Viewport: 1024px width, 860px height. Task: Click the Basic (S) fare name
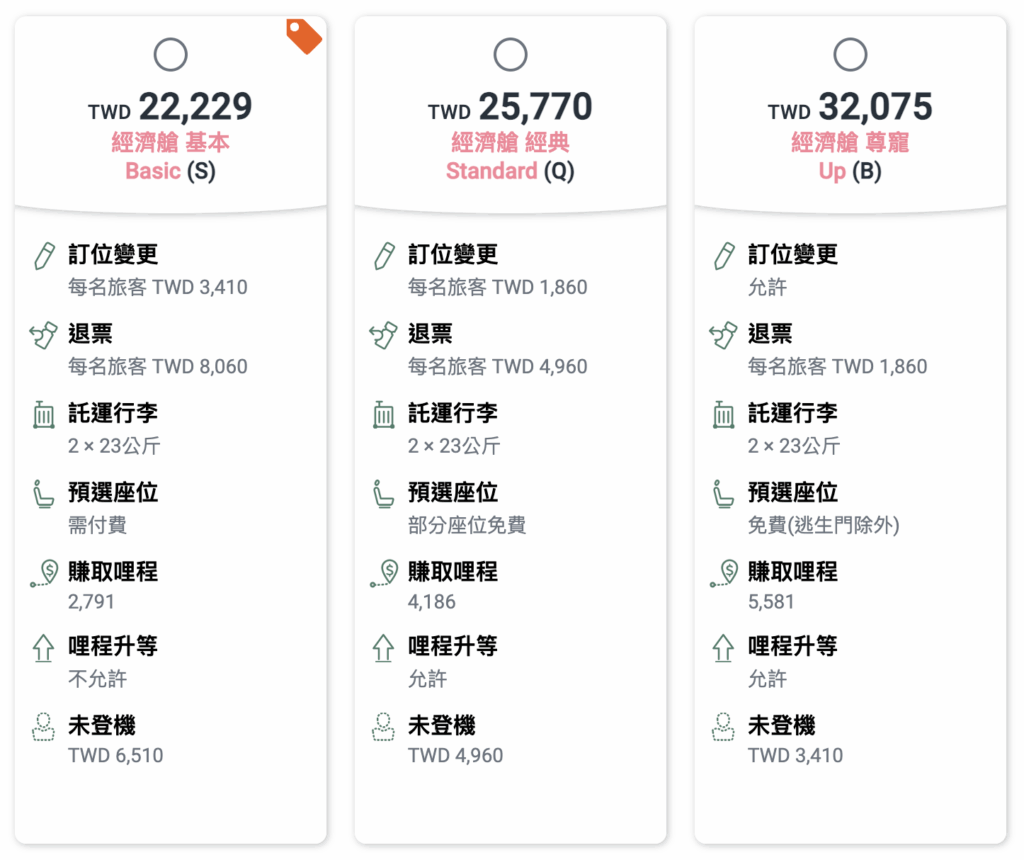coord(170,171)
